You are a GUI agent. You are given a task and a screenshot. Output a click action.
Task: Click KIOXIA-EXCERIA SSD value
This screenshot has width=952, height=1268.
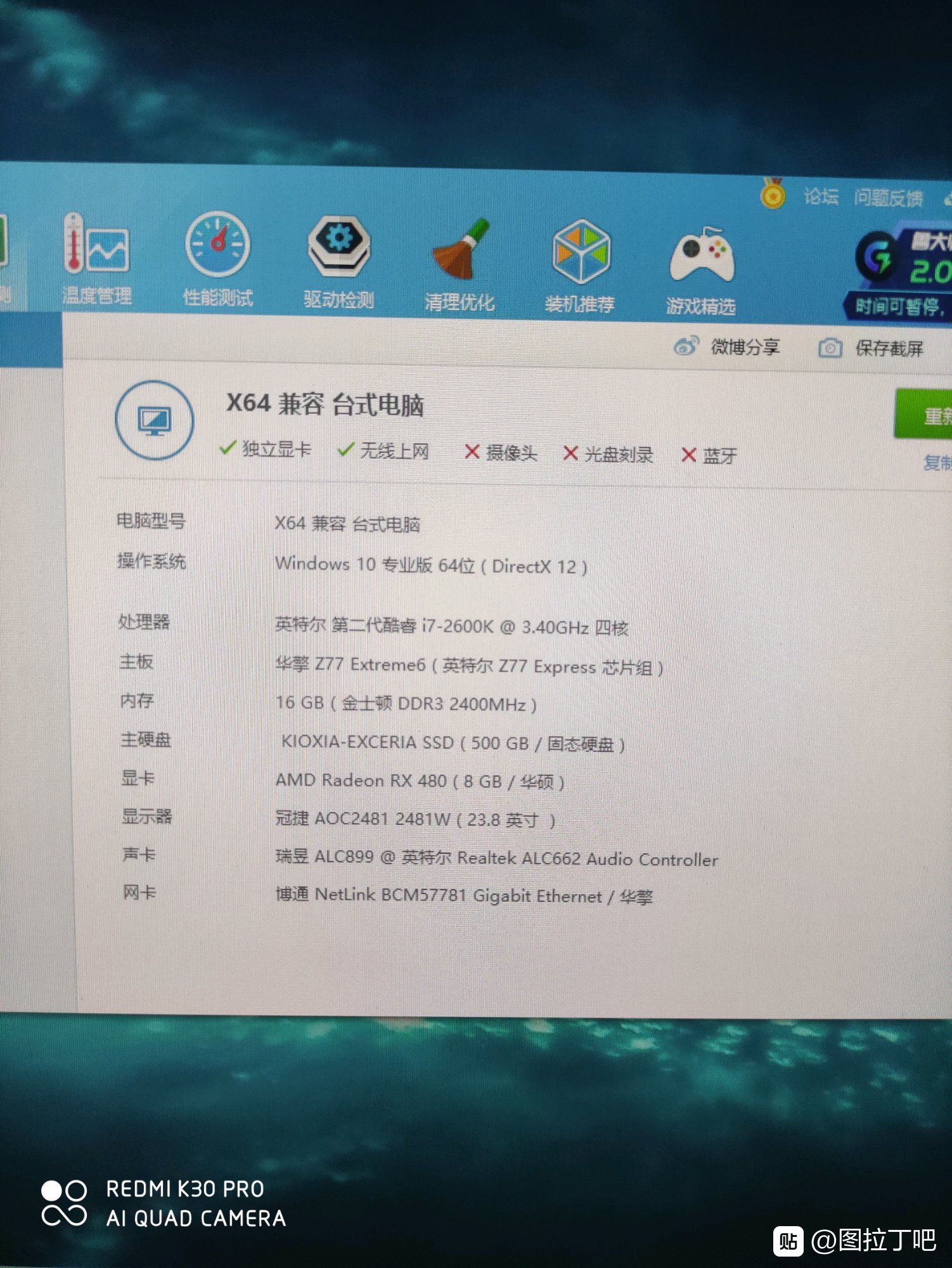(453, 742)
